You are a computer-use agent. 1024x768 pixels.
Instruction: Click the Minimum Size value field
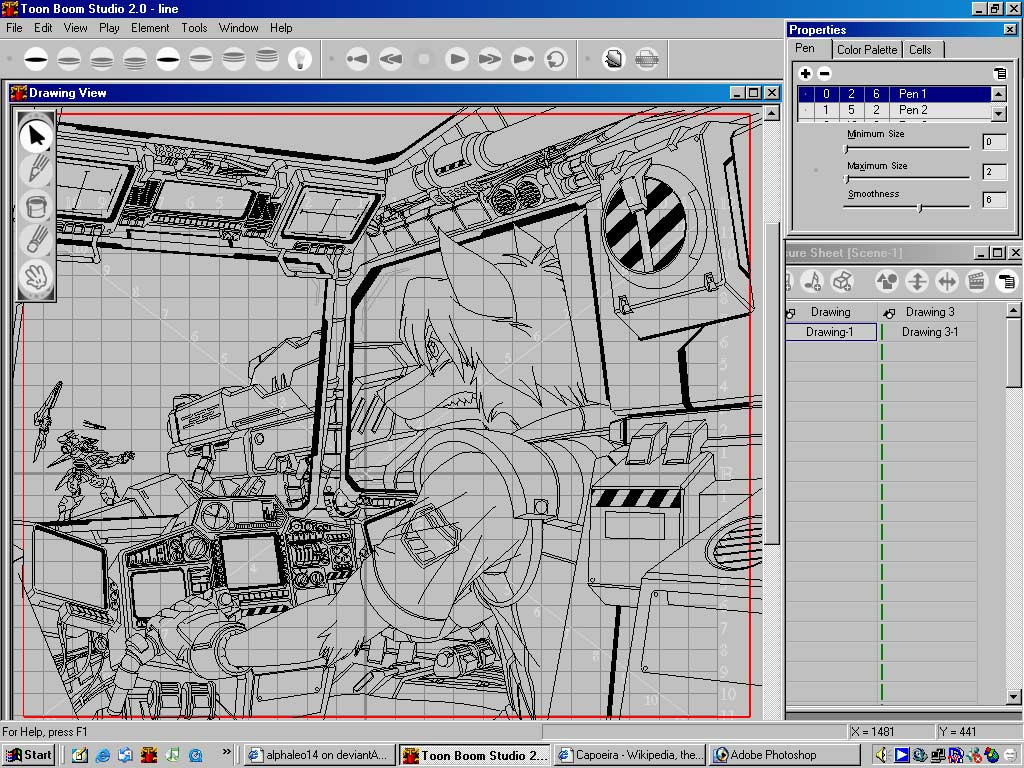point(994,142)
